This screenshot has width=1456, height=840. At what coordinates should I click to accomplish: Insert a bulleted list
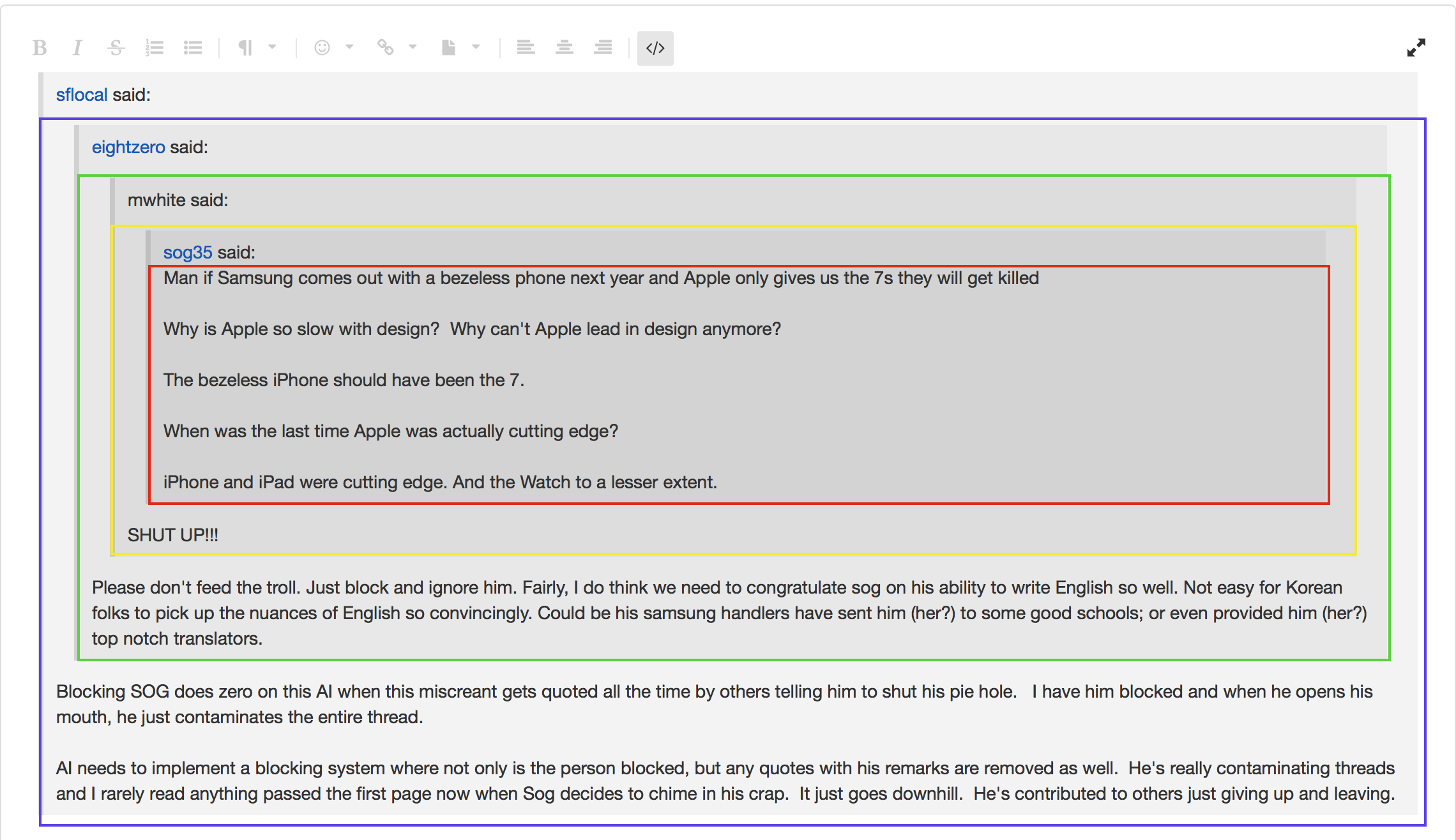[193, 48]
